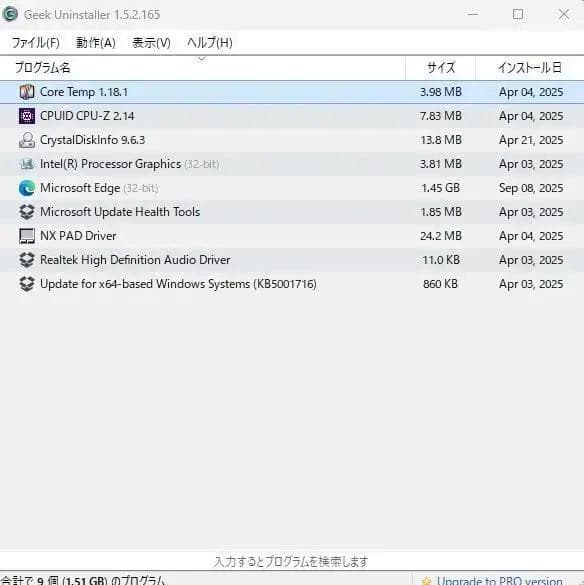Sort by プログラム名 column header
The height and width of the screenshot is (585, 584).
(203, 68)
